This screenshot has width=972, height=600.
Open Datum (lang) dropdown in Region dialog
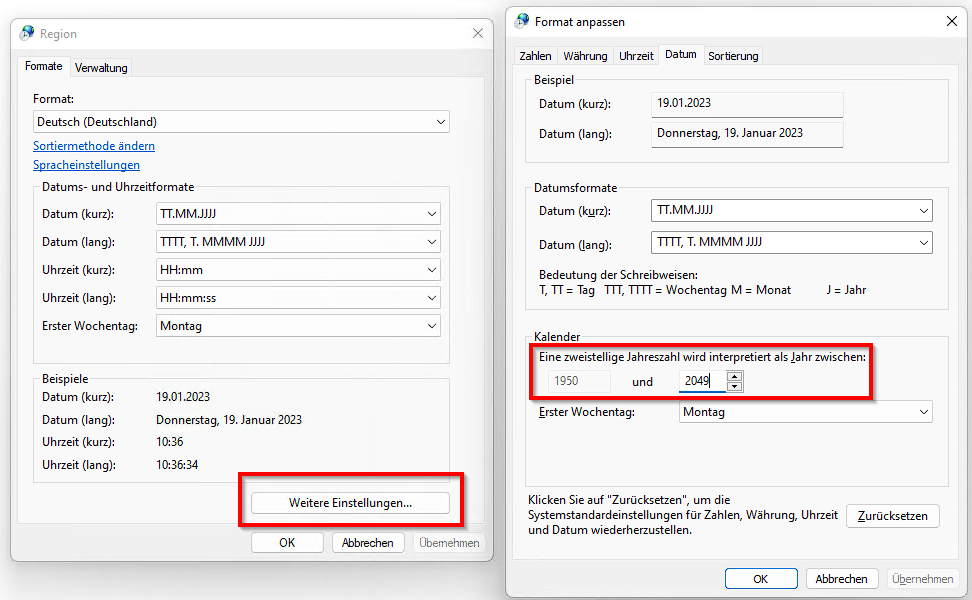click(x=298, y=242)
